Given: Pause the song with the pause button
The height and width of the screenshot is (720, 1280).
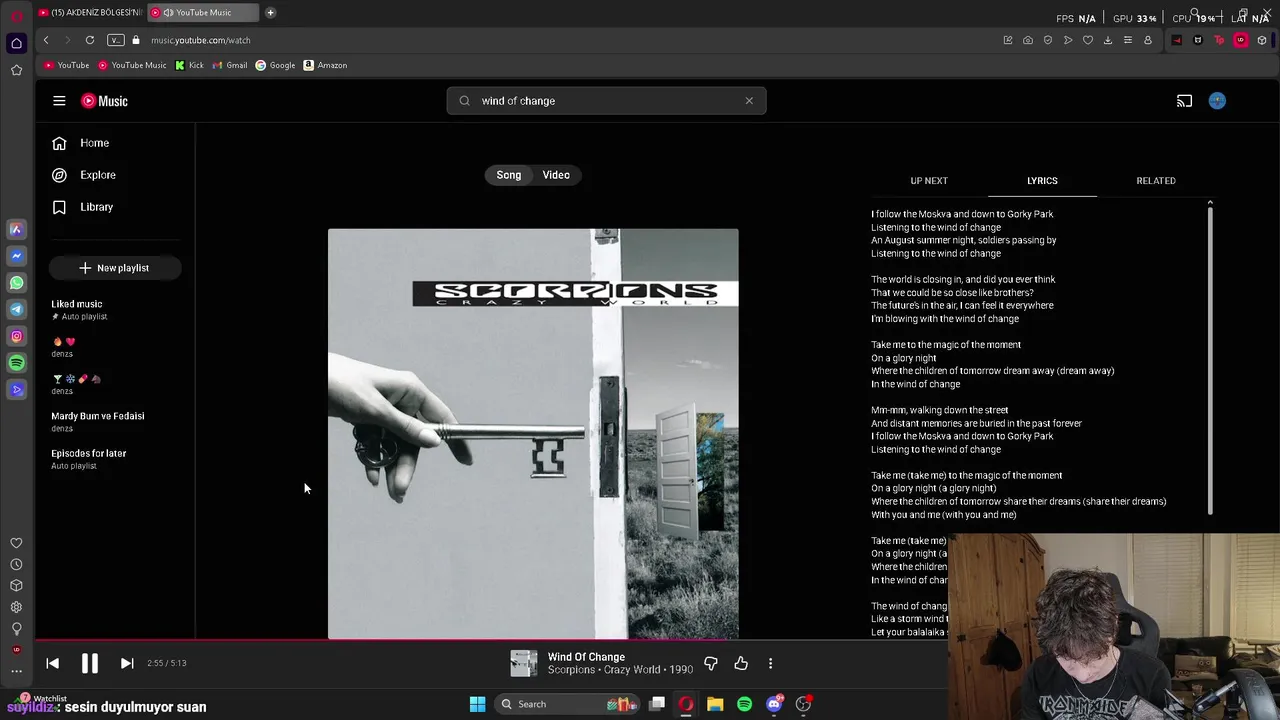Looking at the screenshot, I should [x=89, y=663].
